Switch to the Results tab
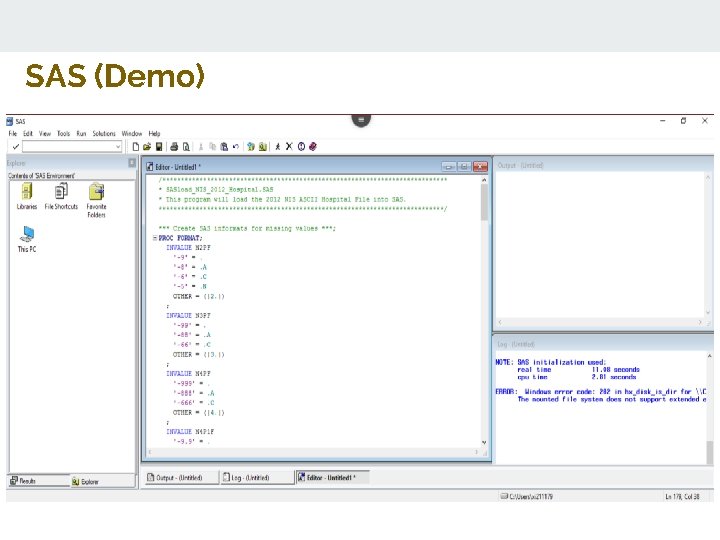Viewport: 720px width, 540px height. 39,481
